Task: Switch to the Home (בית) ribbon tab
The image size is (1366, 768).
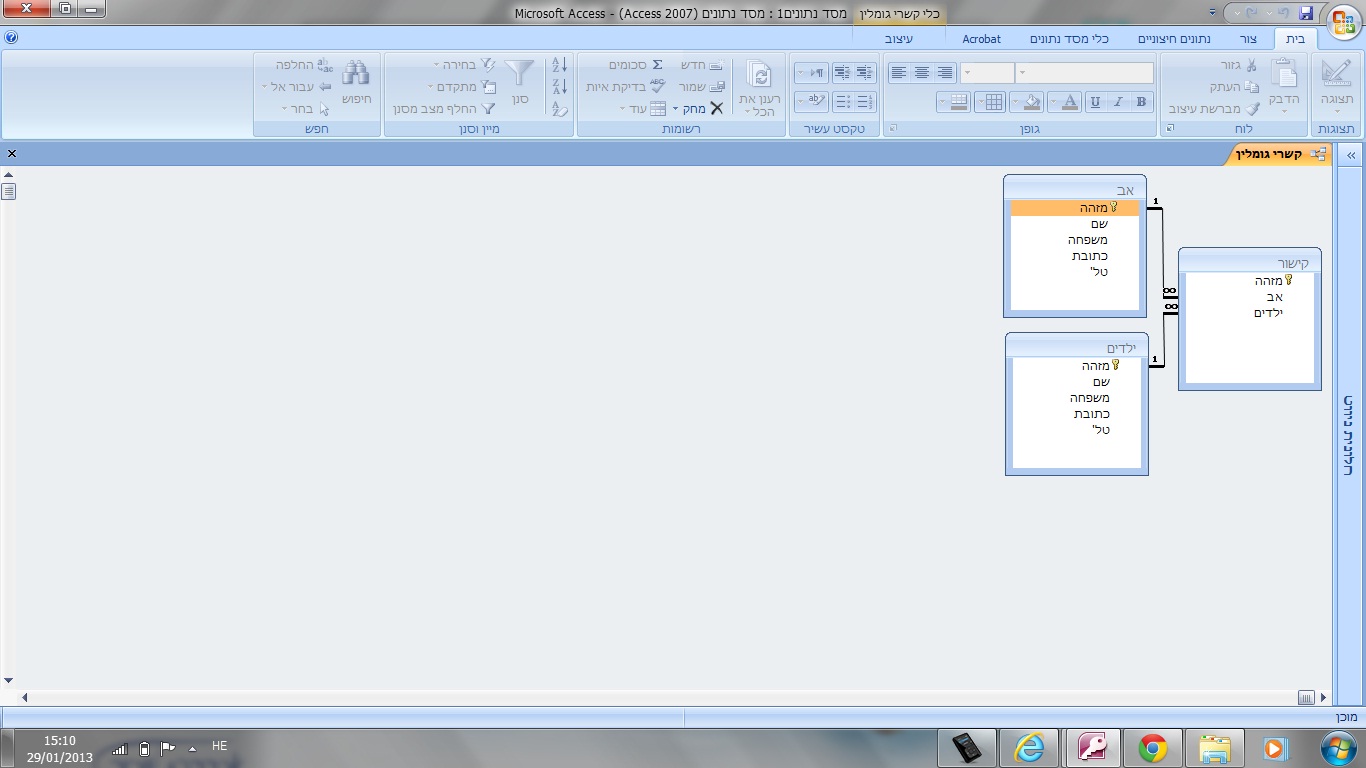Action: [x=1295, y=39]
